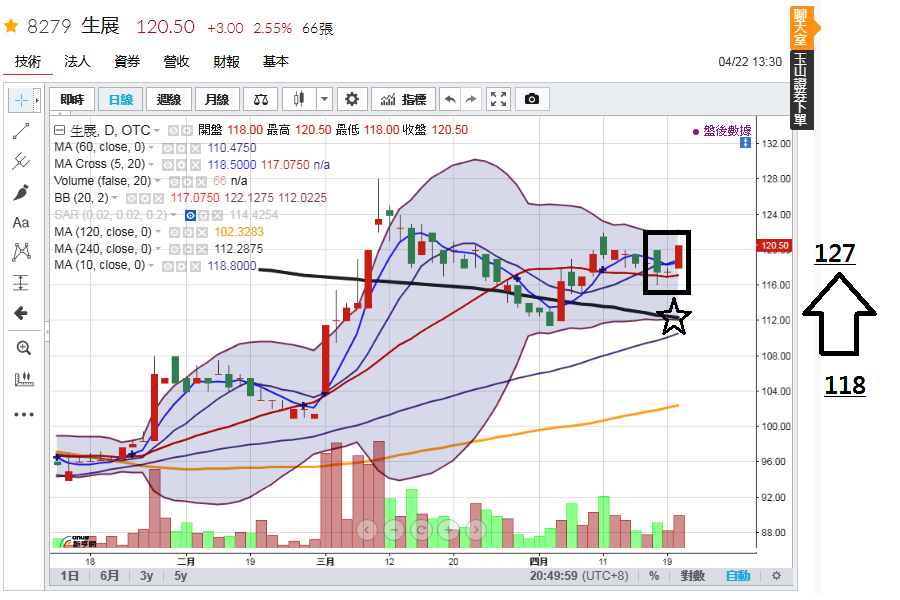Click the compare scales icon
The image size is (900, 600).
tap(261, 99)
